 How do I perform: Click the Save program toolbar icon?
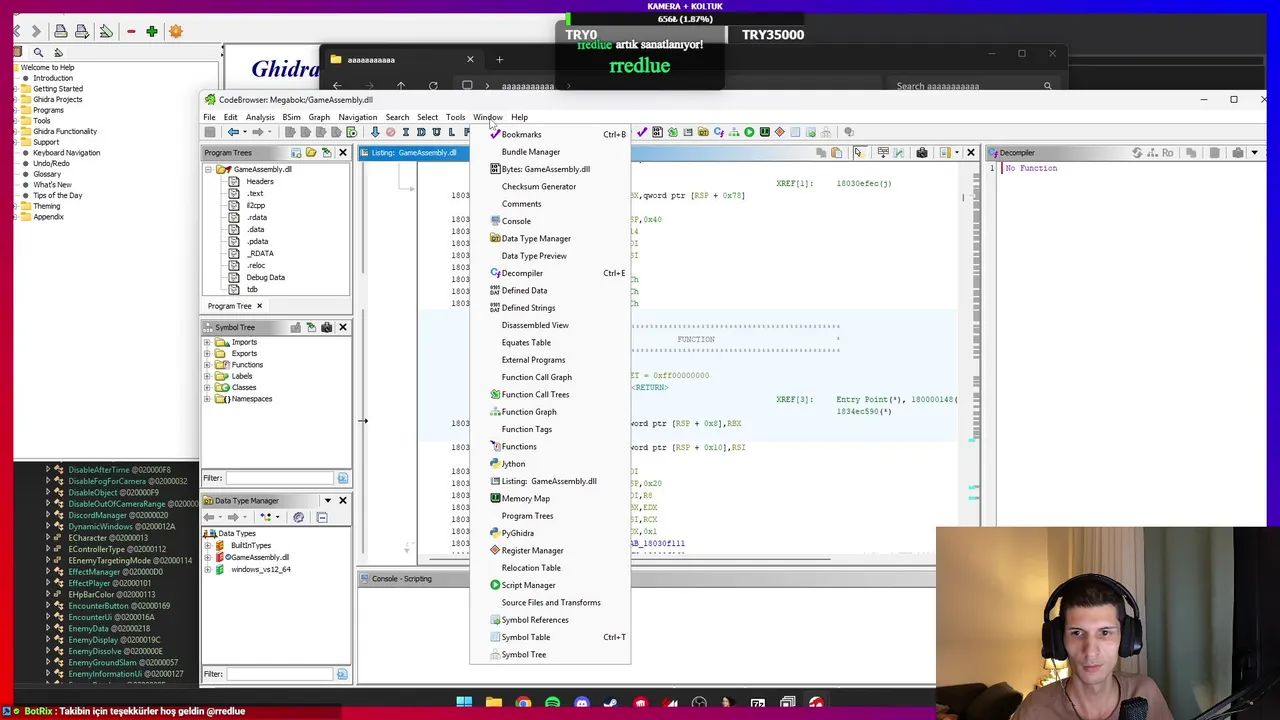pos(210,132)
